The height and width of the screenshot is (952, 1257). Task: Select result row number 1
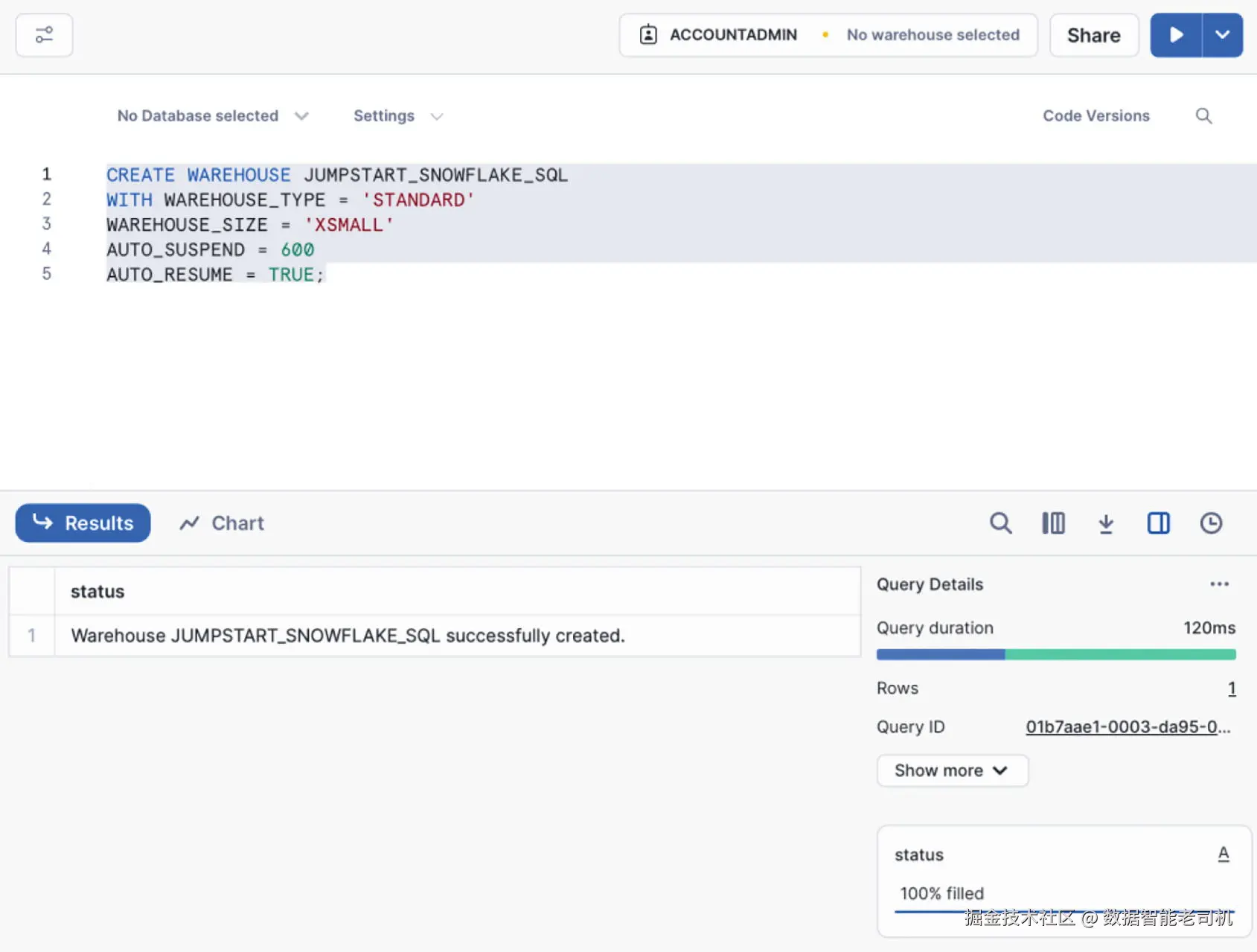click(x=31, y=636)
